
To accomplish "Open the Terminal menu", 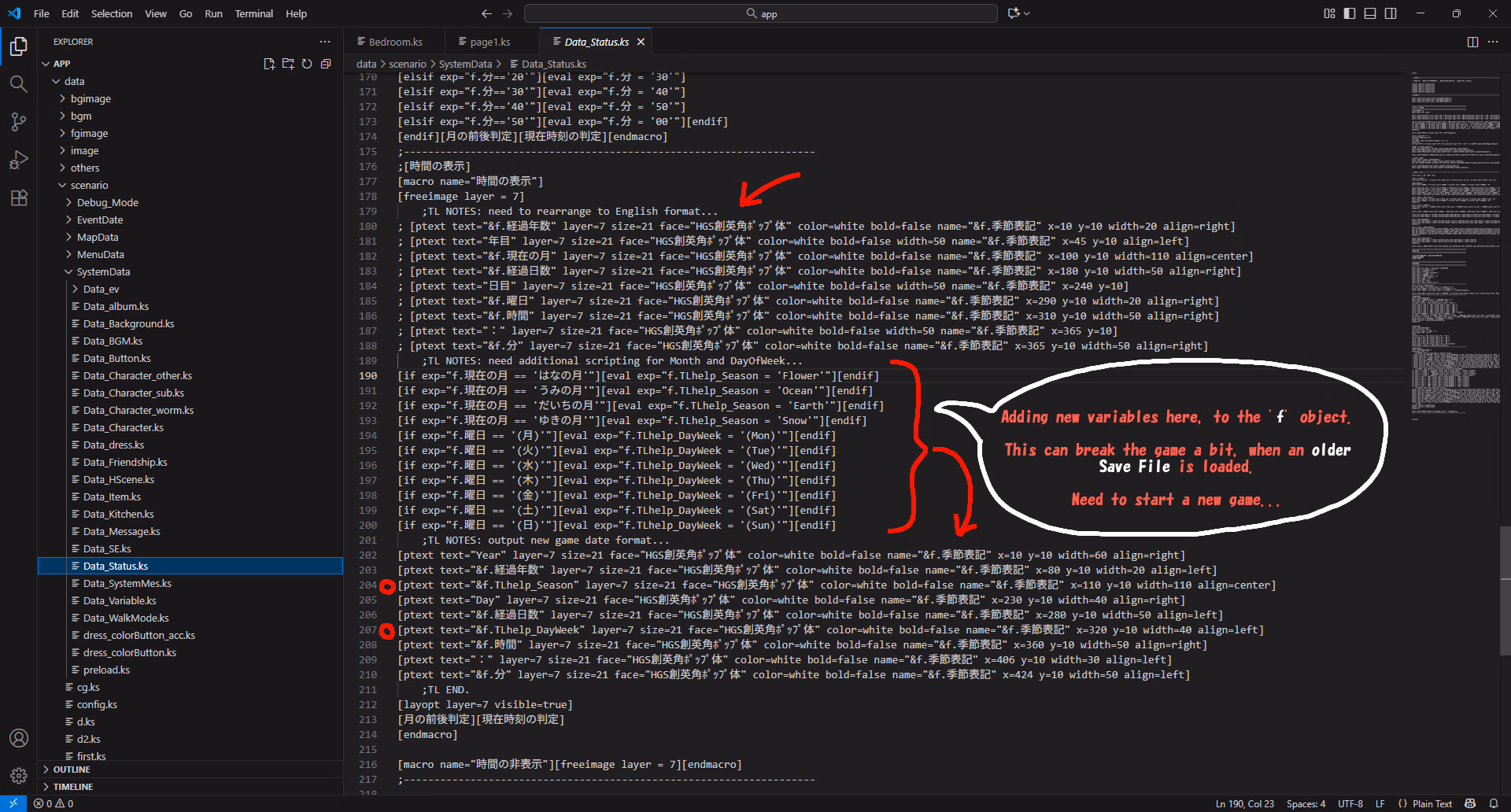I will (x=253, y=13).
